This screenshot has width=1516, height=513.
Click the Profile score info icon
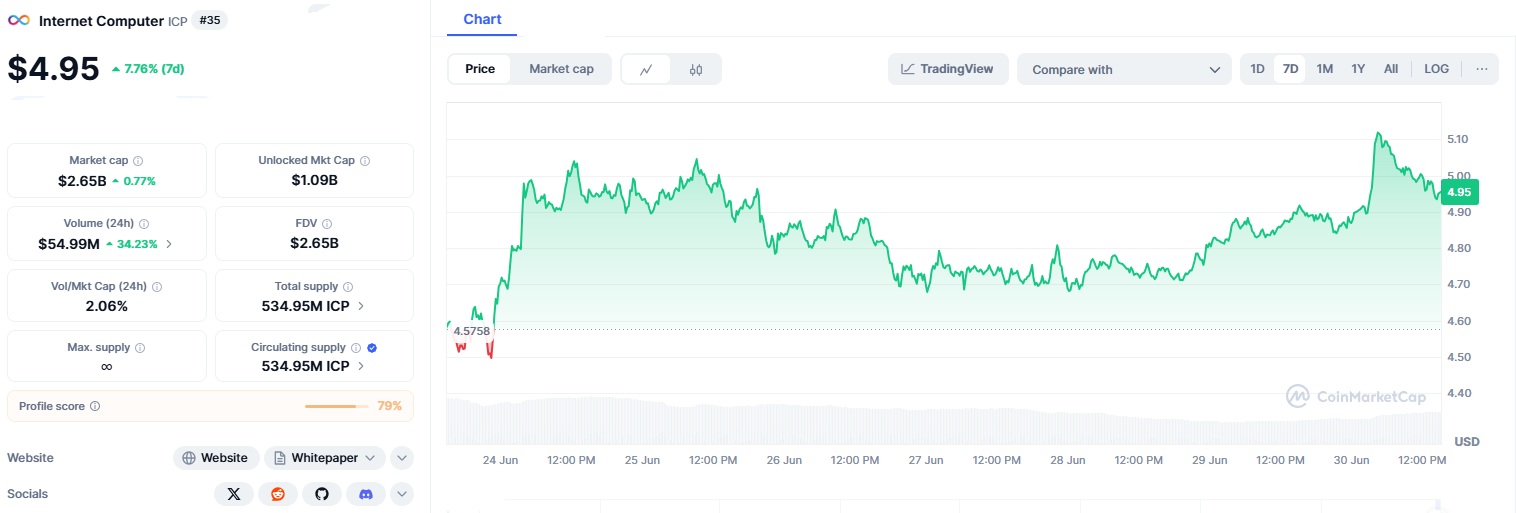pyautogui.click(x=95, y=407)
